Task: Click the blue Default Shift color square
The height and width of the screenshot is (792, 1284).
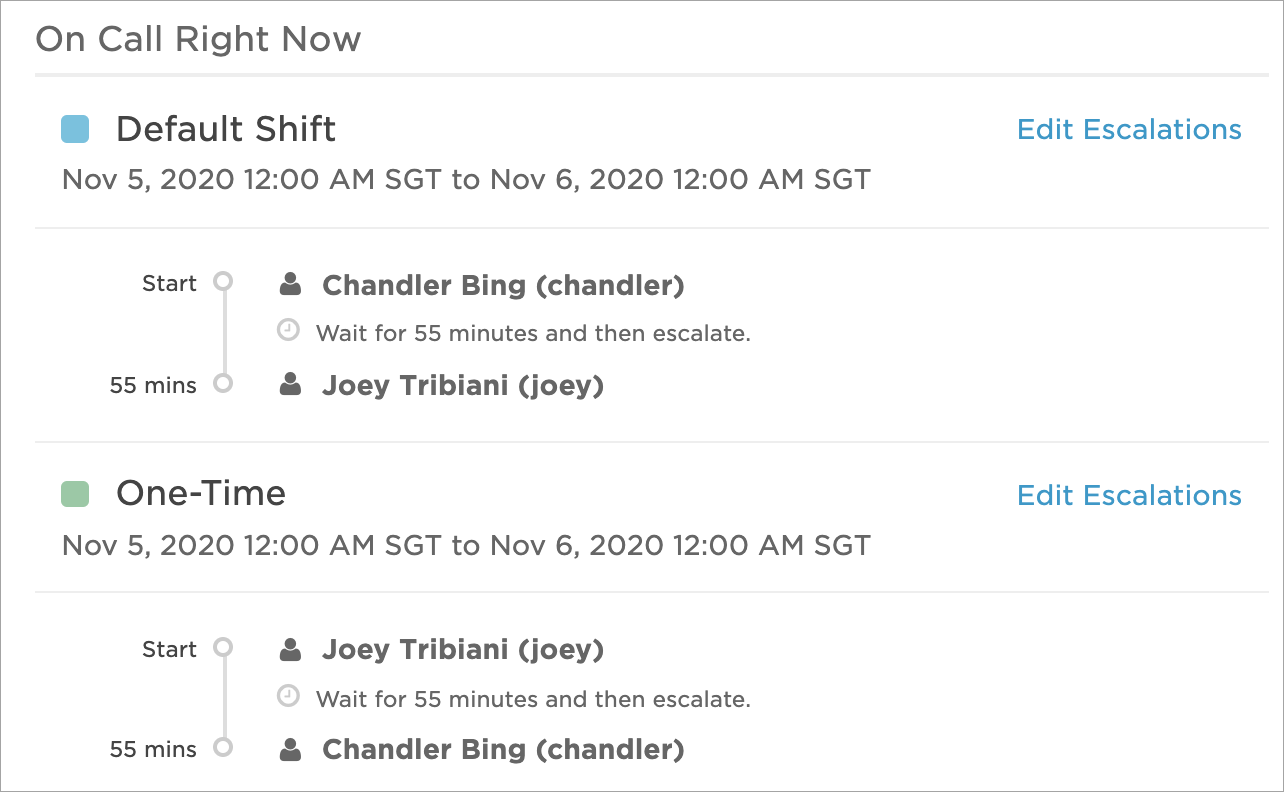Action: tap(75, 129)
